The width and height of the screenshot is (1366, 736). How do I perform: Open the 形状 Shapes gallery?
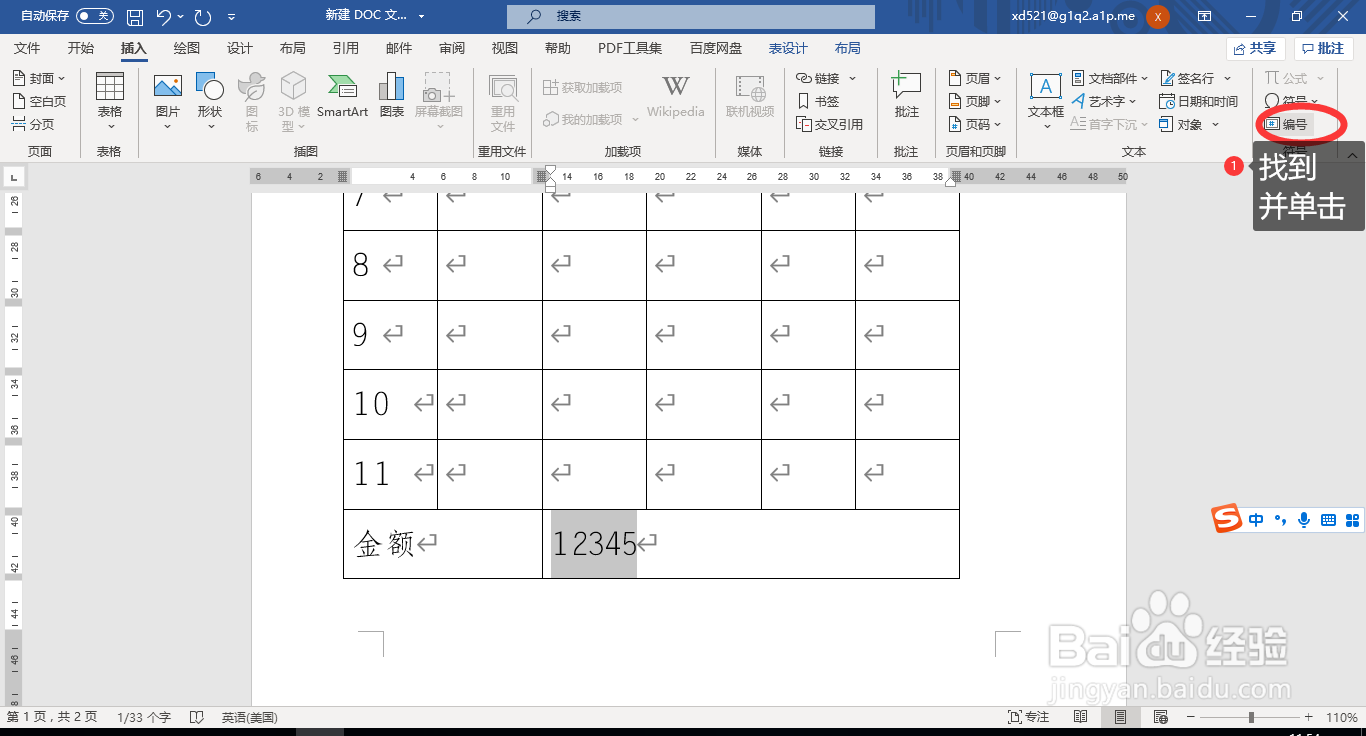(210, 102)
